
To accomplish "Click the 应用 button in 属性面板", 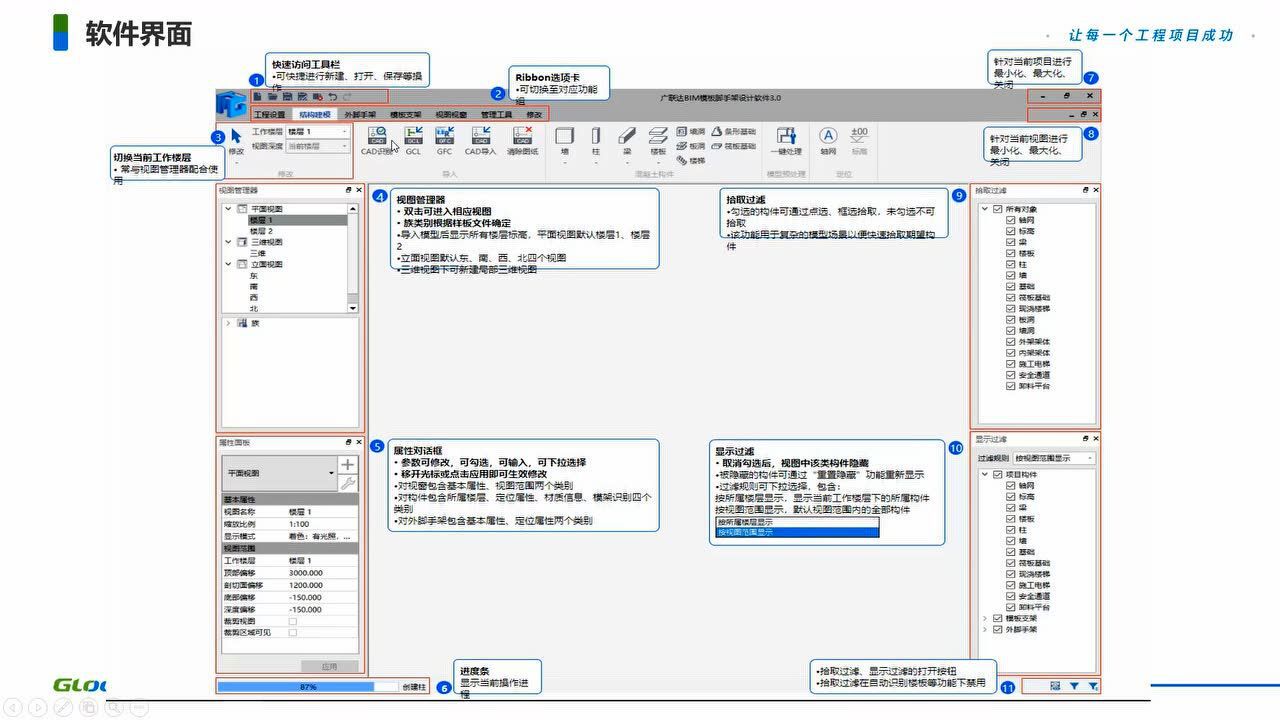I will pos(329,666).
